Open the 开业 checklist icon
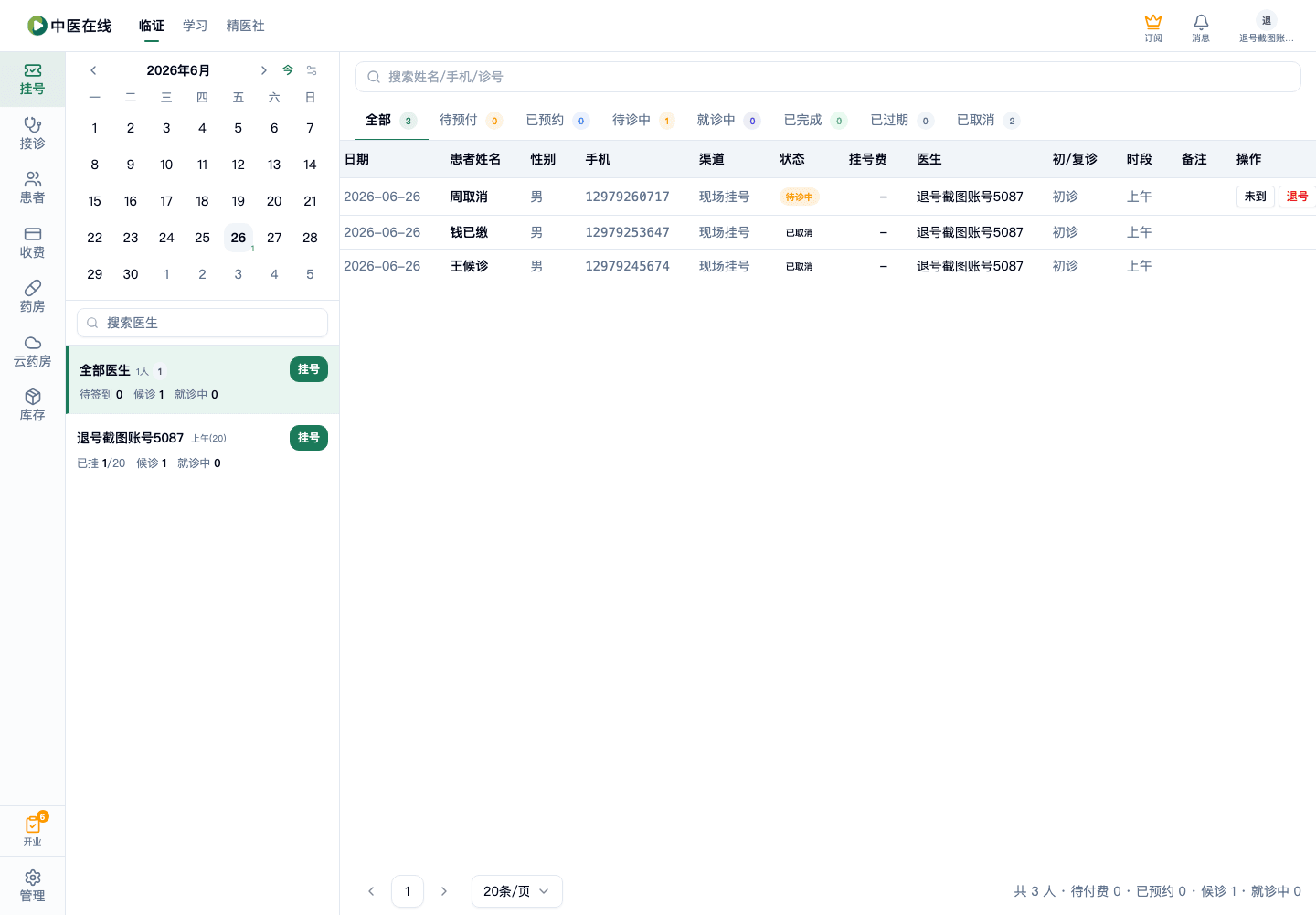 32,830
